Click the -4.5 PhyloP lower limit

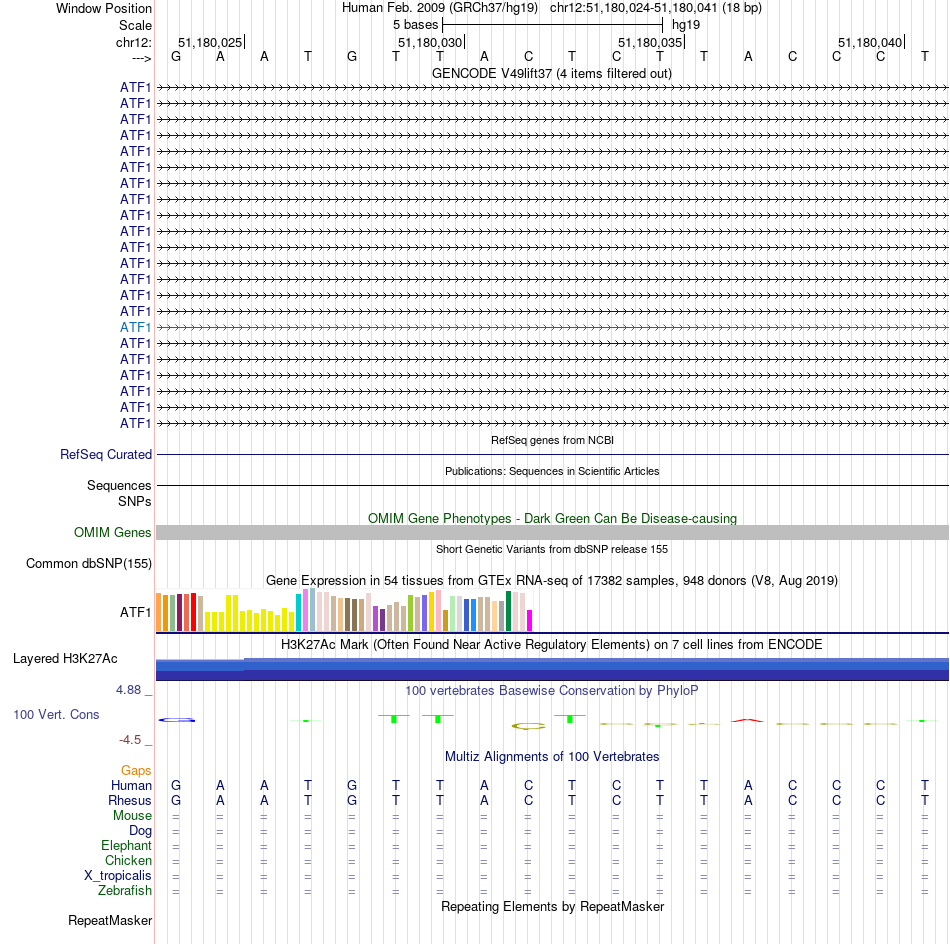(130, 740)
